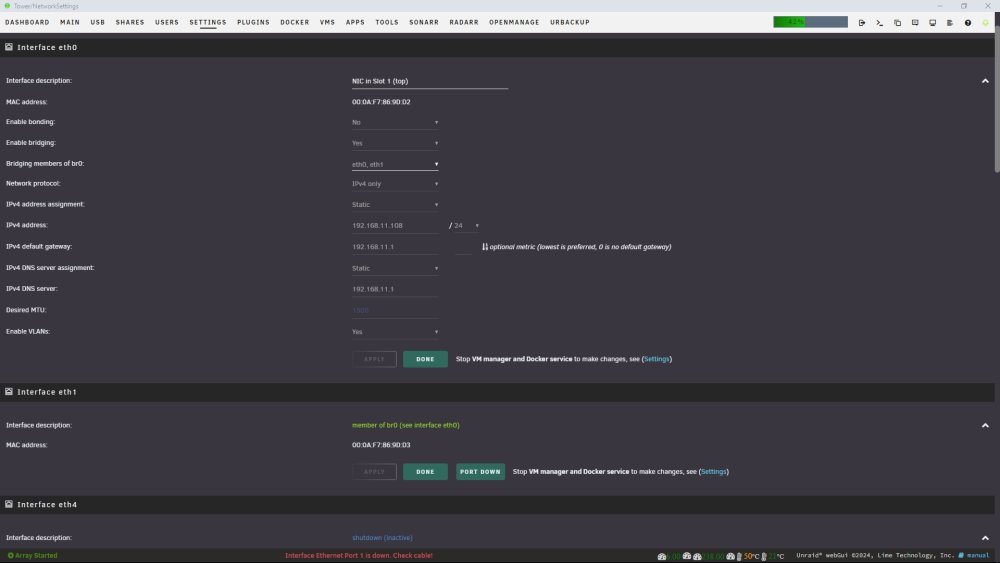The image size is (1000, 563).
Task: Click the monitor info icon in header
Action: click(x=932, y=22)
